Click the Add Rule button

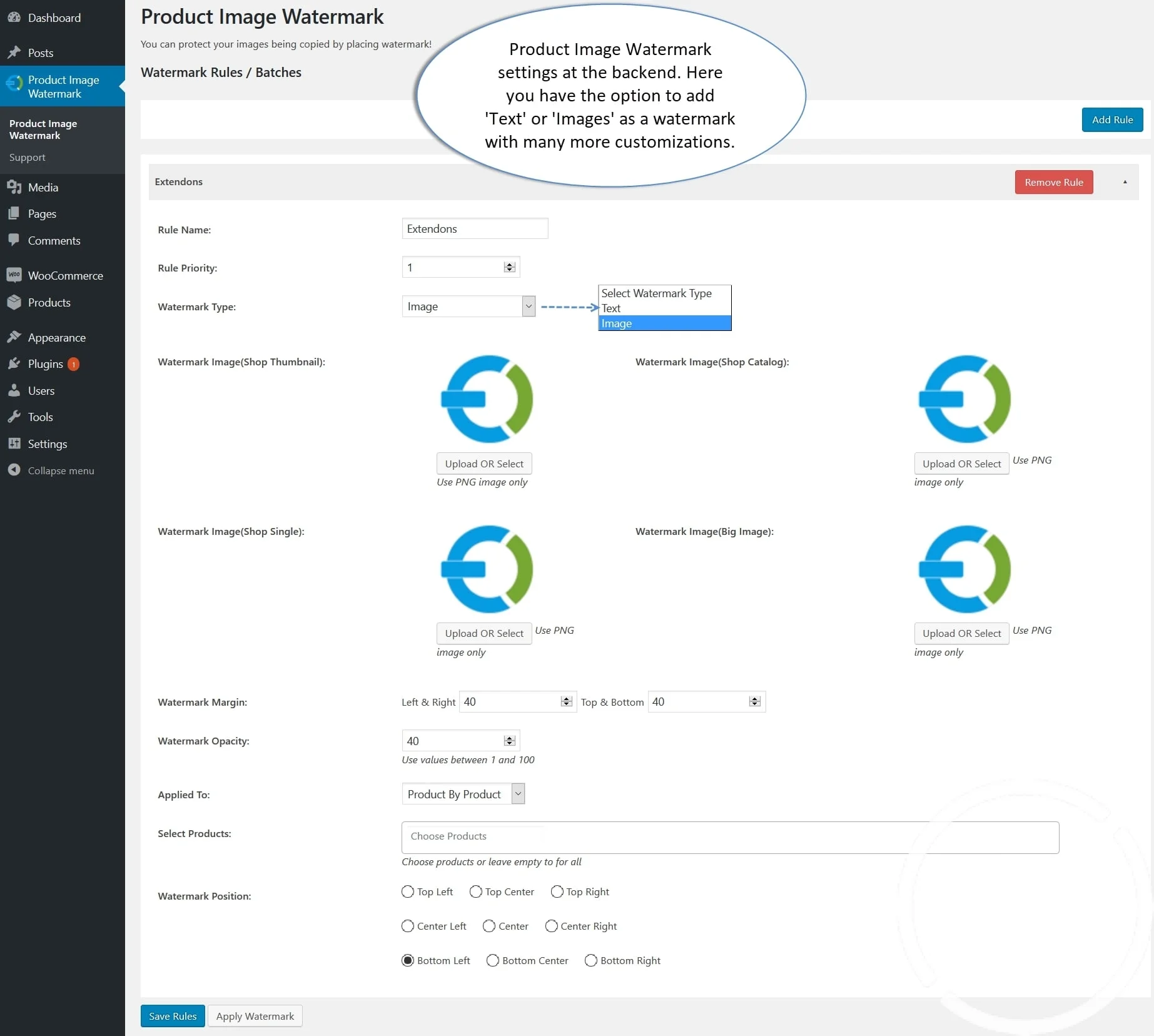1111,119
